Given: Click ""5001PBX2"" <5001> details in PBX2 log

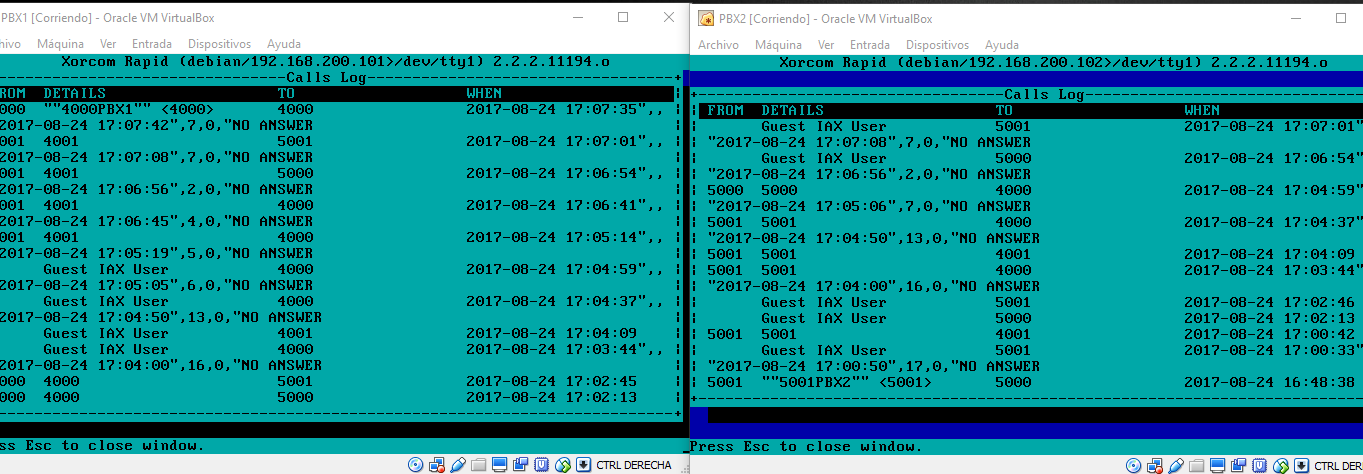Looking at the screenshot, I should pyautogui.click(x=846, y=382).
